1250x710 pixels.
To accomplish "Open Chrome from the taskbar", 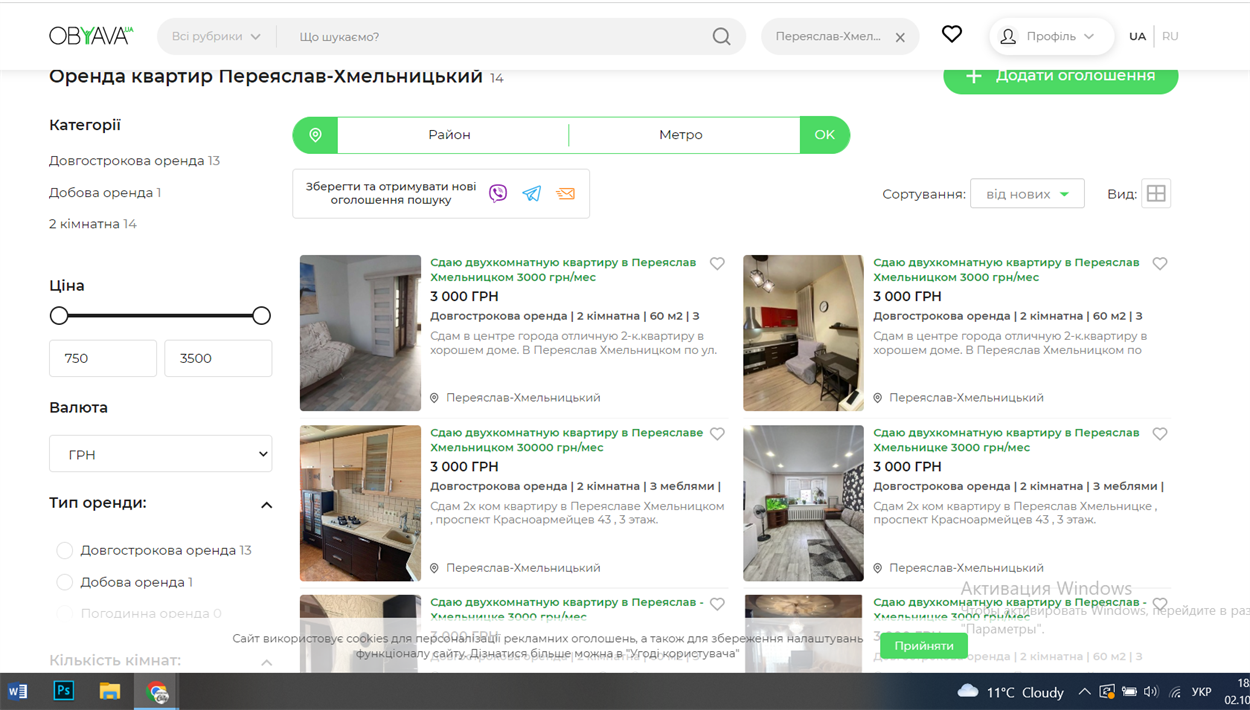I will (157, 691).
